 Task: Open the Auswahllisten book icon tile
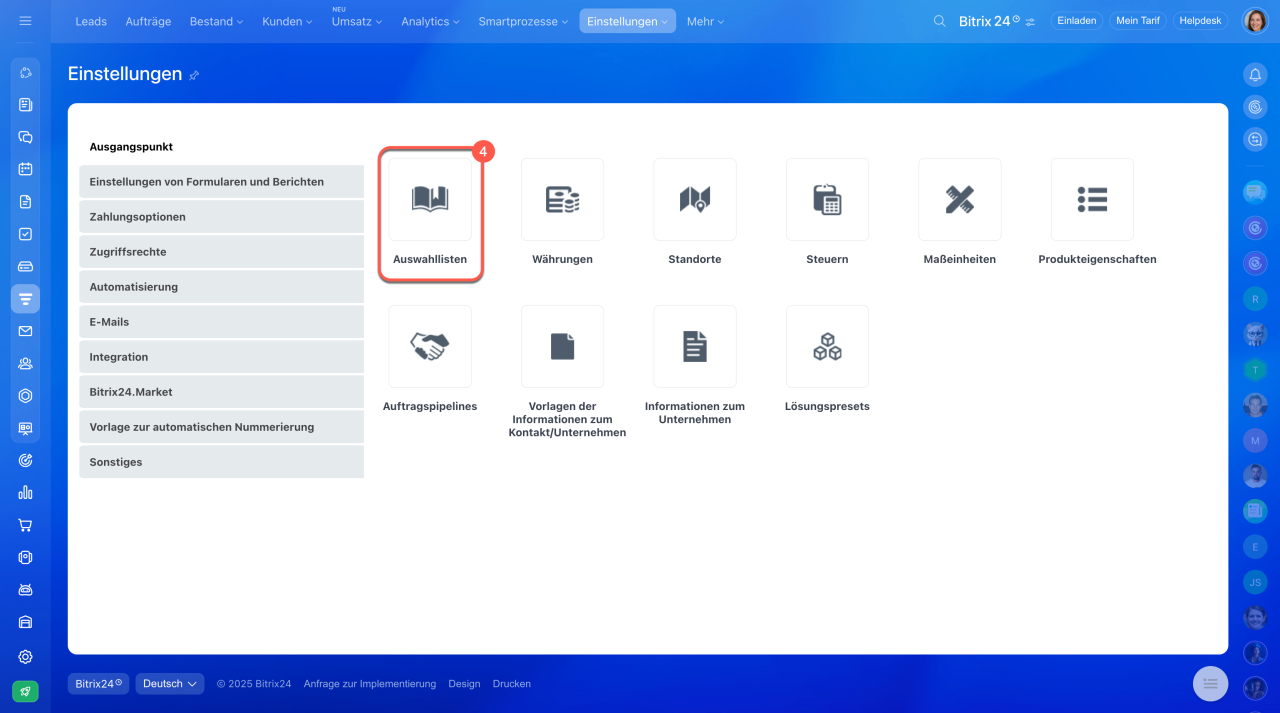tap(430, 199)
